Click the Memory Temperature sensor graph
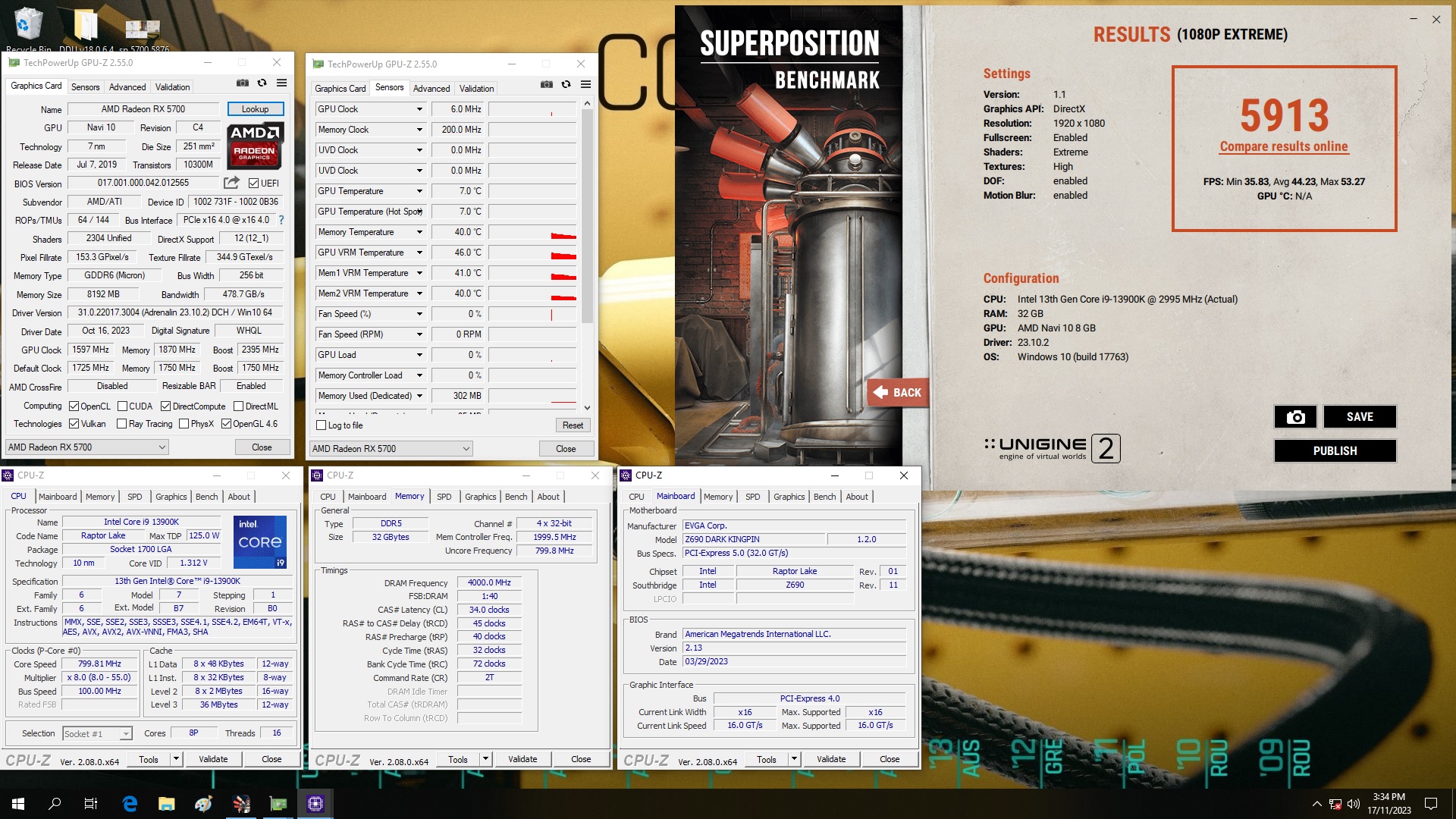The image size is (1456, 819). point(533,232)
